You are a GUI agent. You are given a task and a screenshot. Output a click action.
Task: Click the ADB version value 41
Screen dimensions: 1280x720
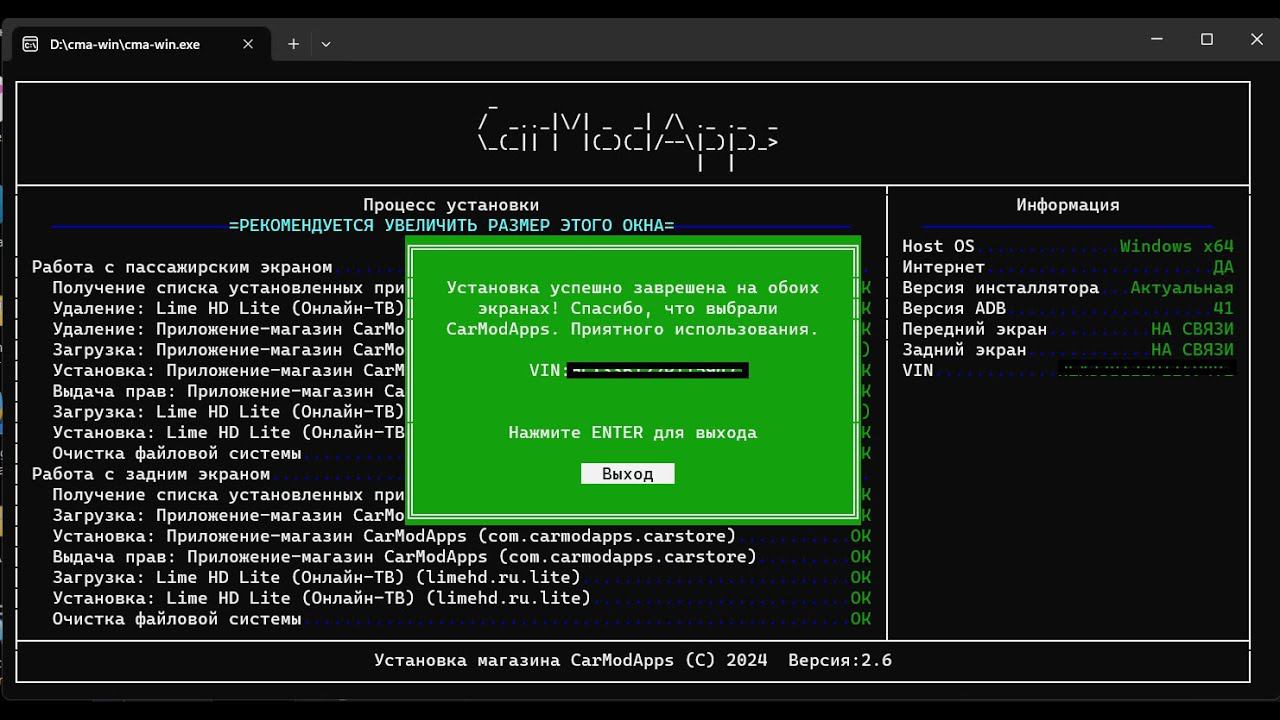click(1224, 308)
